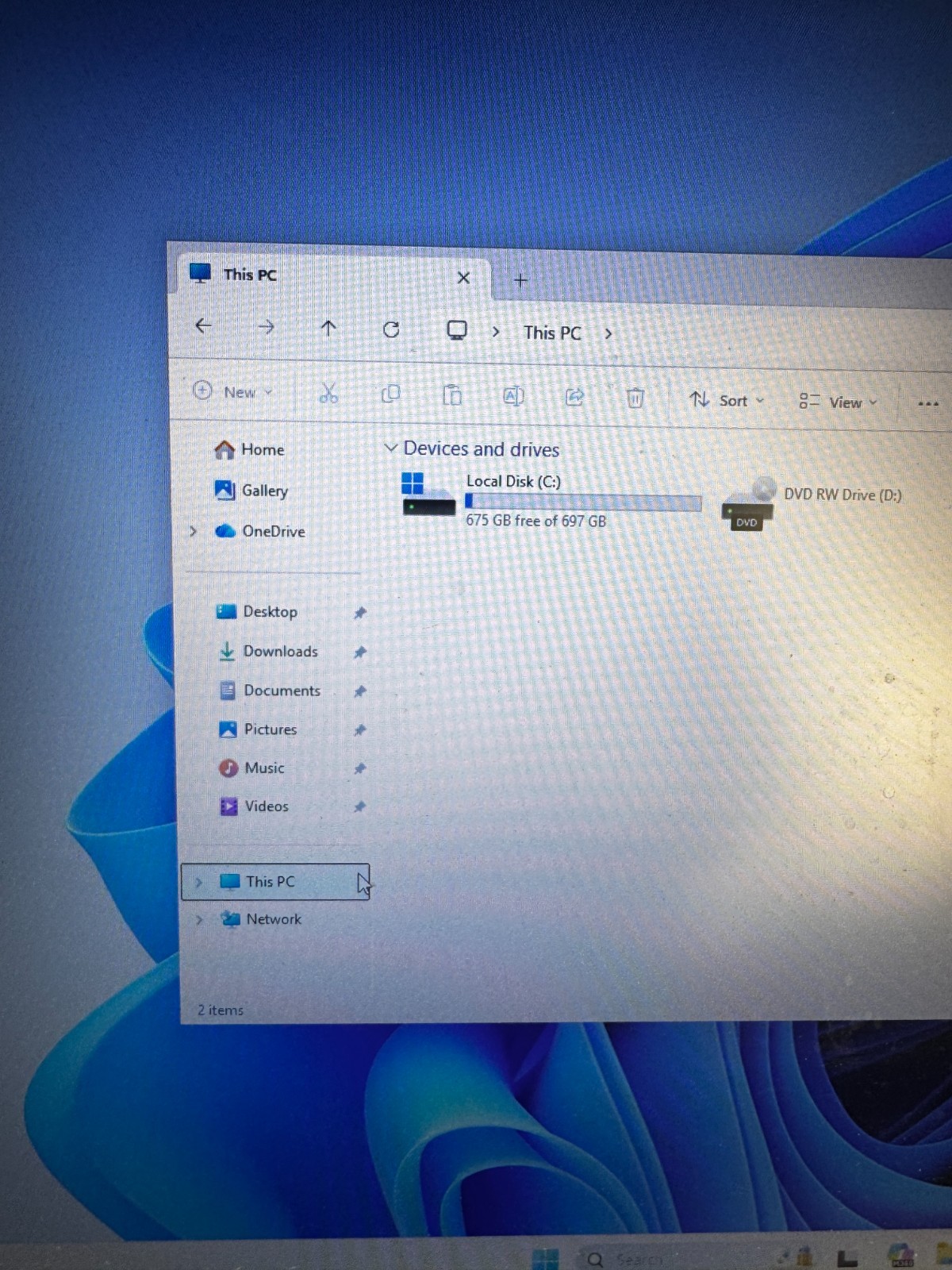The height and width of the screenshot is (1270, 952).
Task: Expand the OneDrive tree node
Action: click(x=193, y=531)
